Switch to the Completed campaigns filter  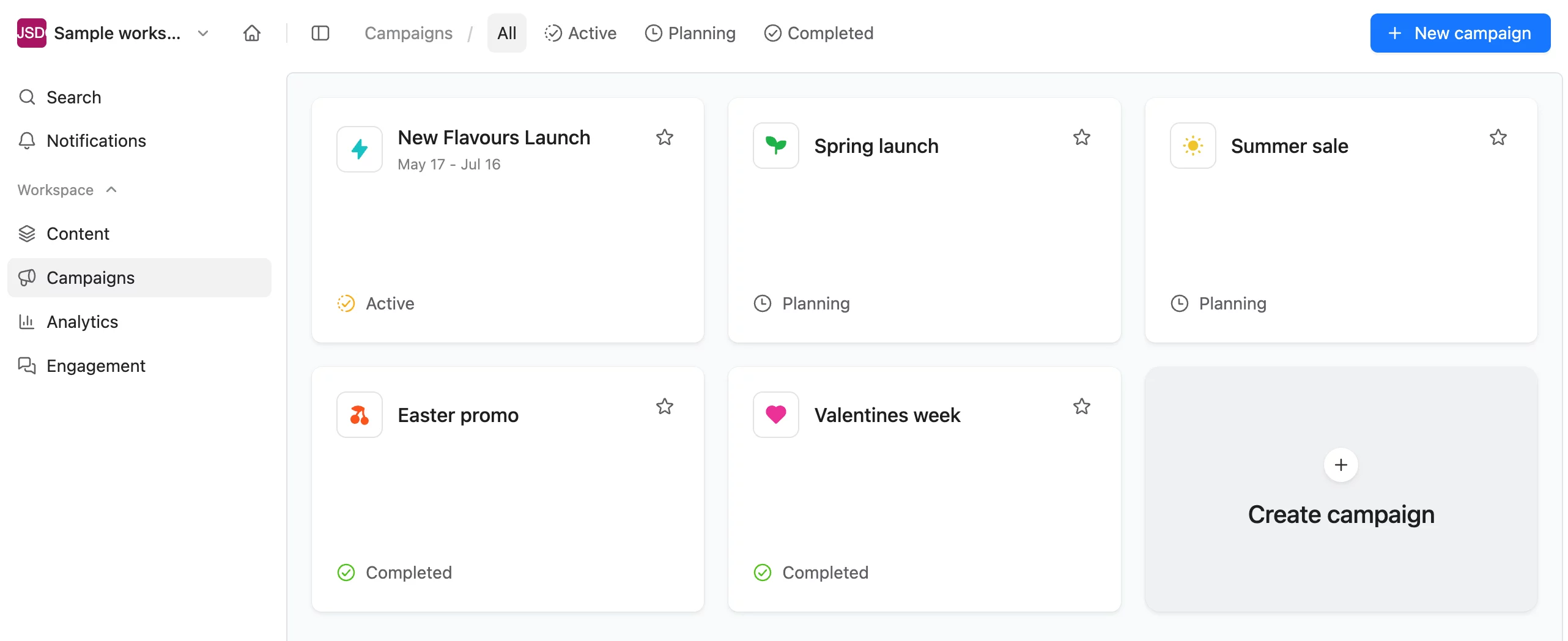point(818,33)
